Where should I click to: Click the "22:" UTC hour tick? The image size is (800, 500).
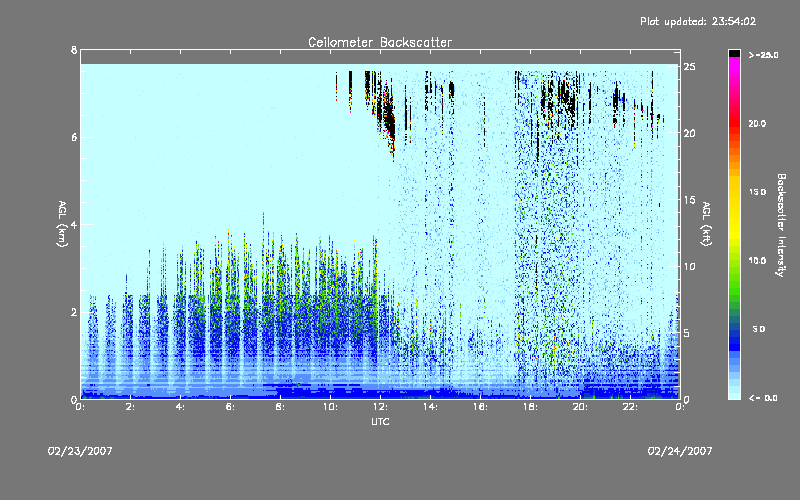pyautogui.click(x=631, y=407)
